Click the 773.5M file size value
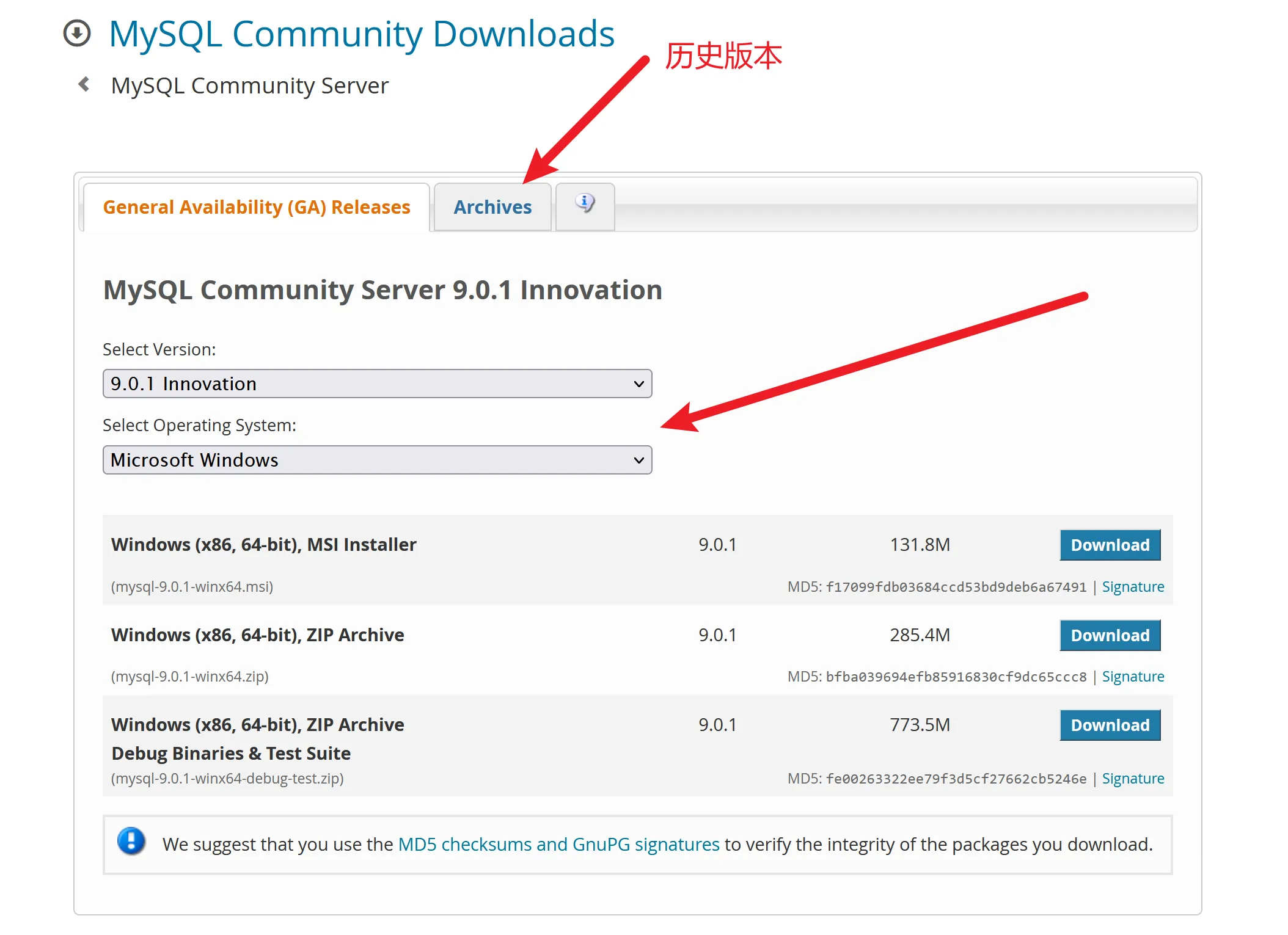 (x=920, y=724)
